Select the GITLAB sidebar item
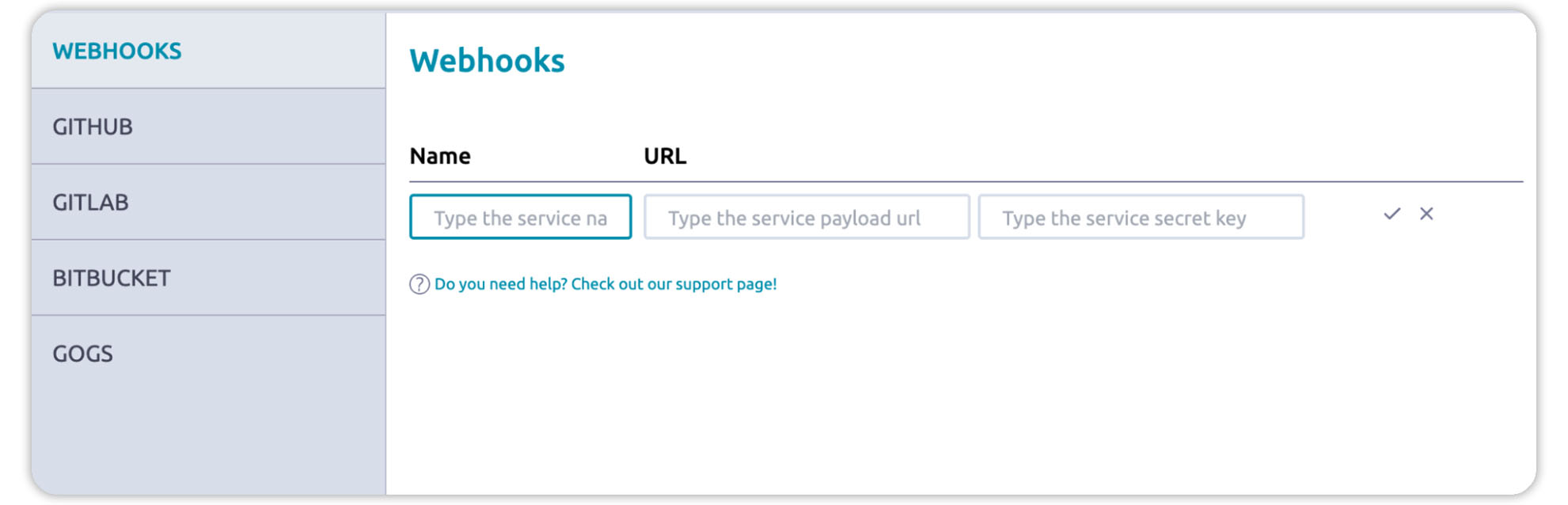The width and height of the screenshot is (1568, 505). pos(90,203)
